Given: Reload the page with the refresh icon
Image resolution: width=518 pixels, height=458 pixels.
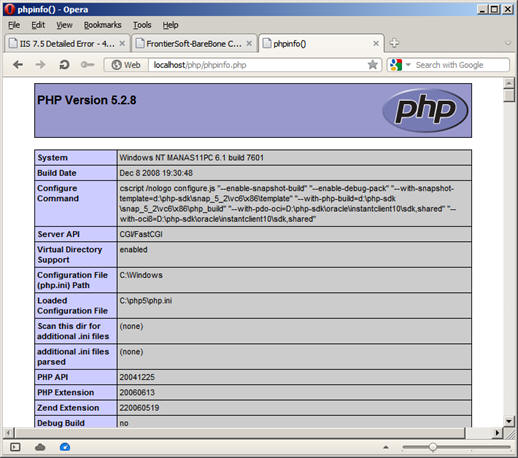Looking at the screenshot, I should 64,64.
